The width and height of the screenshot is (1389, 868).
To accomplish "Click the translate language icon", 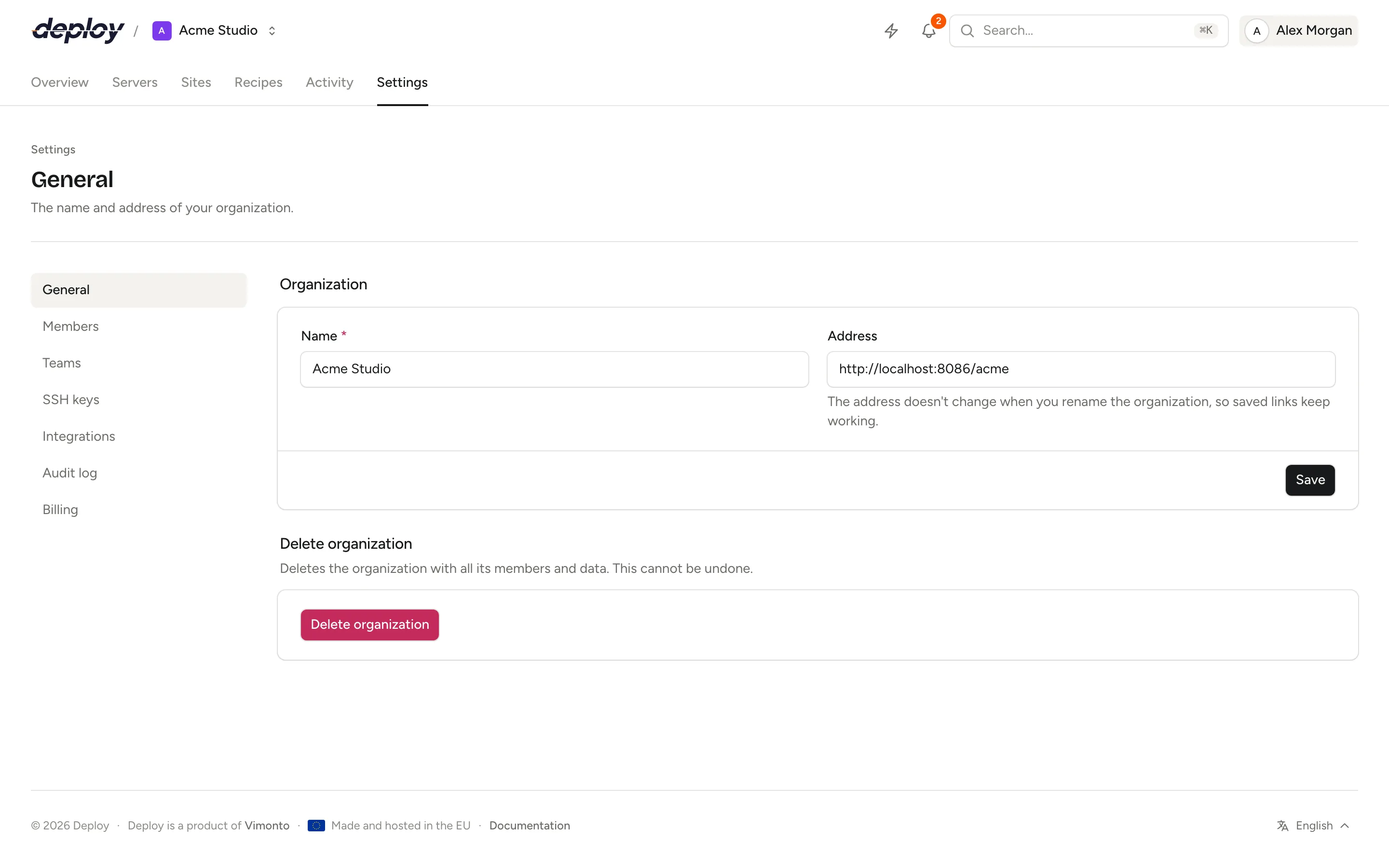I will (x=1283, y=826).
